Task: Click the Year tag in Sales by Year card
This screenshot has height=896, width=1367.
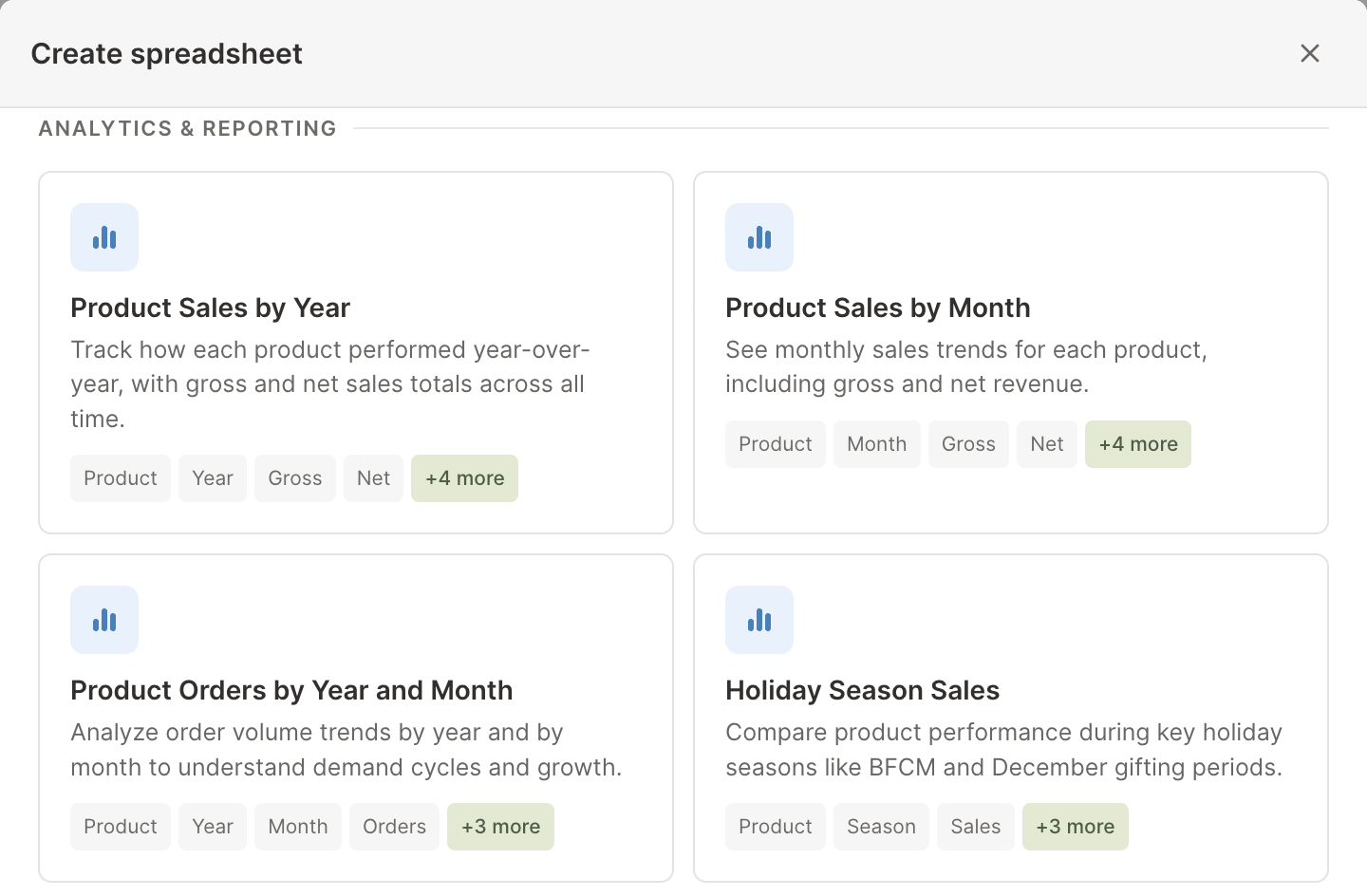Action: pyautogui.click(x=213, y=478)
